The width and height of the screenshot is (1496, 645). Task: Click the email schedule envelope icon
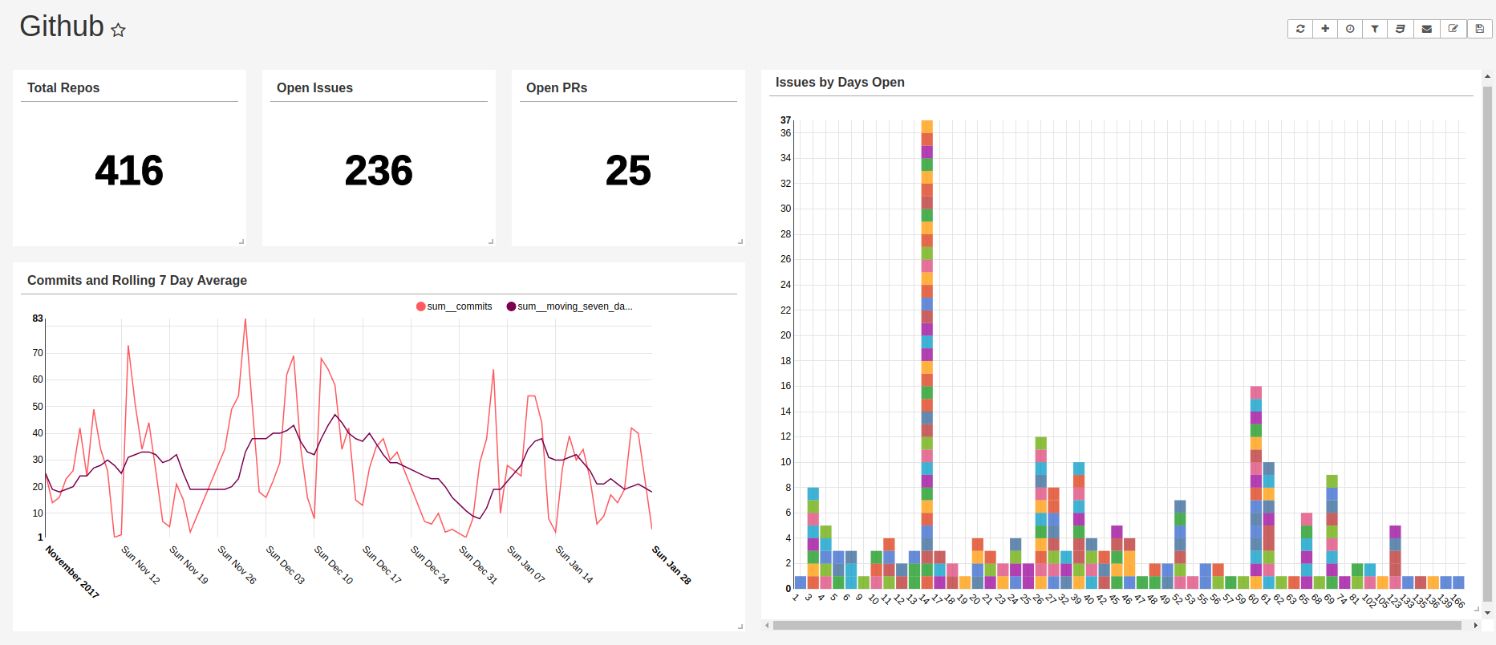coord(1426,28)
